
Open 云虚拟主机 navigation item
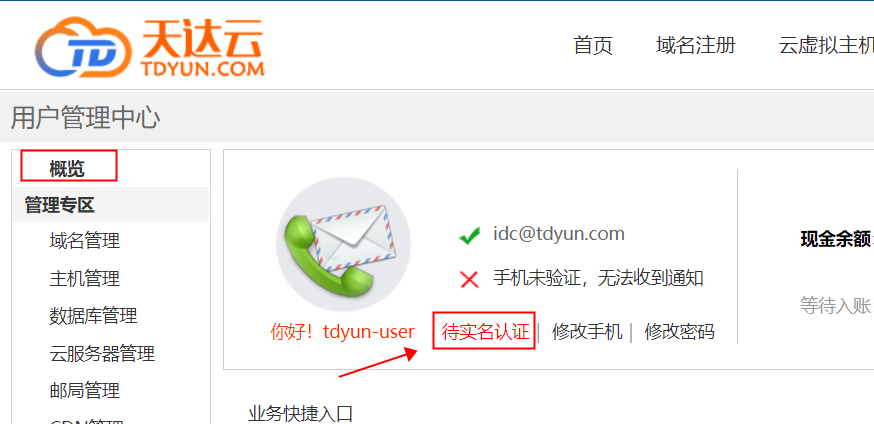(x=826, y=45)
